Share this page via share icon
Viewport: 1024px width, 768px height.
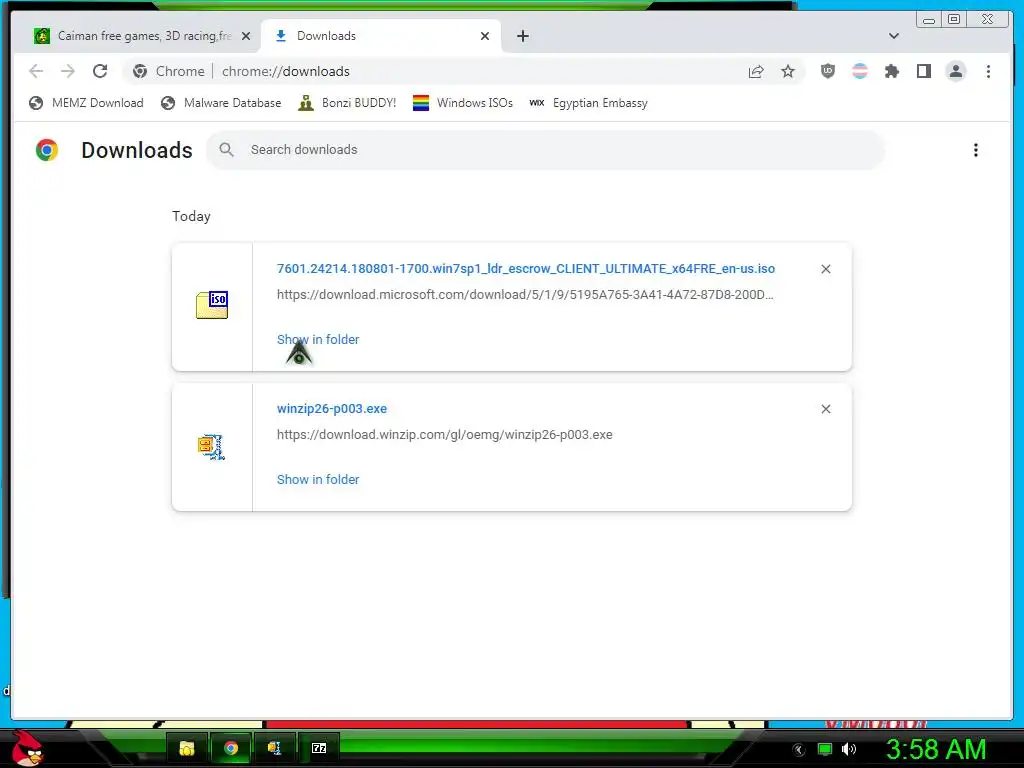(x=756, y=71)
